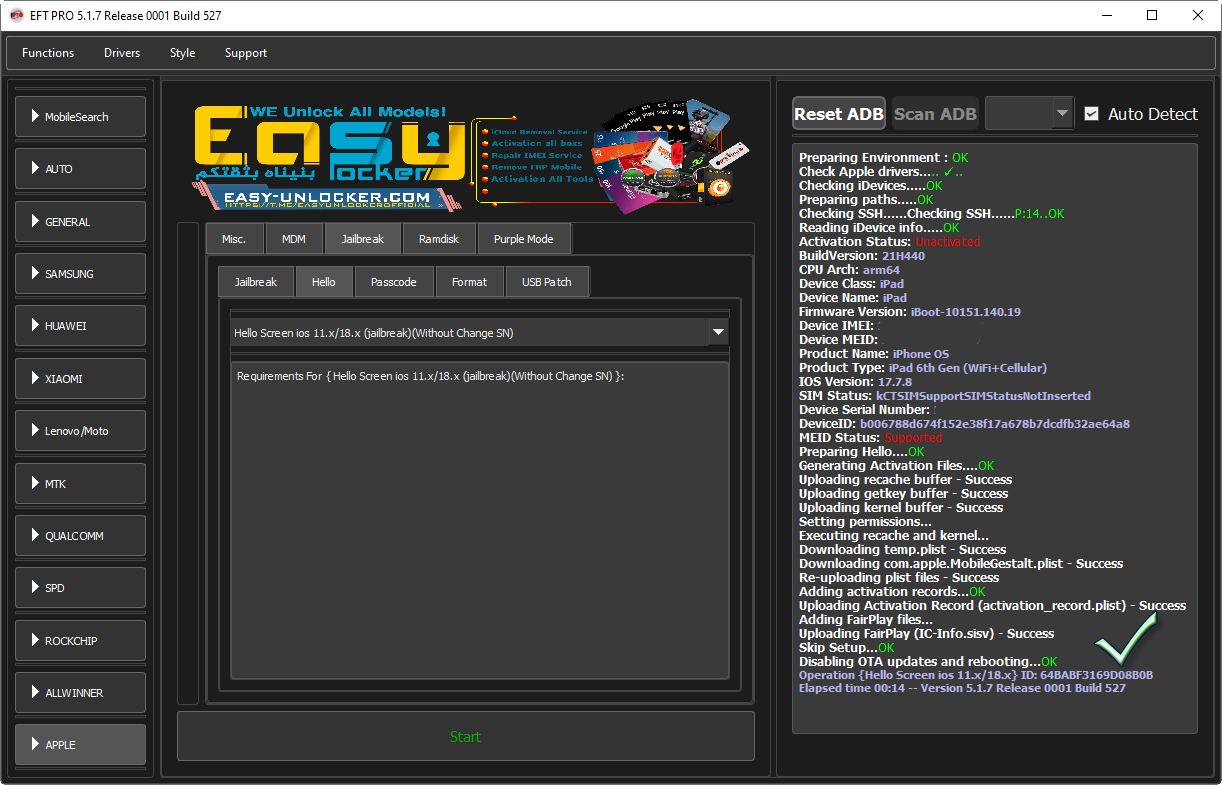Viewport: 1222px width, 785px height.
Task: Select the top-level Jailbreak tab
Action: [362, 239]
